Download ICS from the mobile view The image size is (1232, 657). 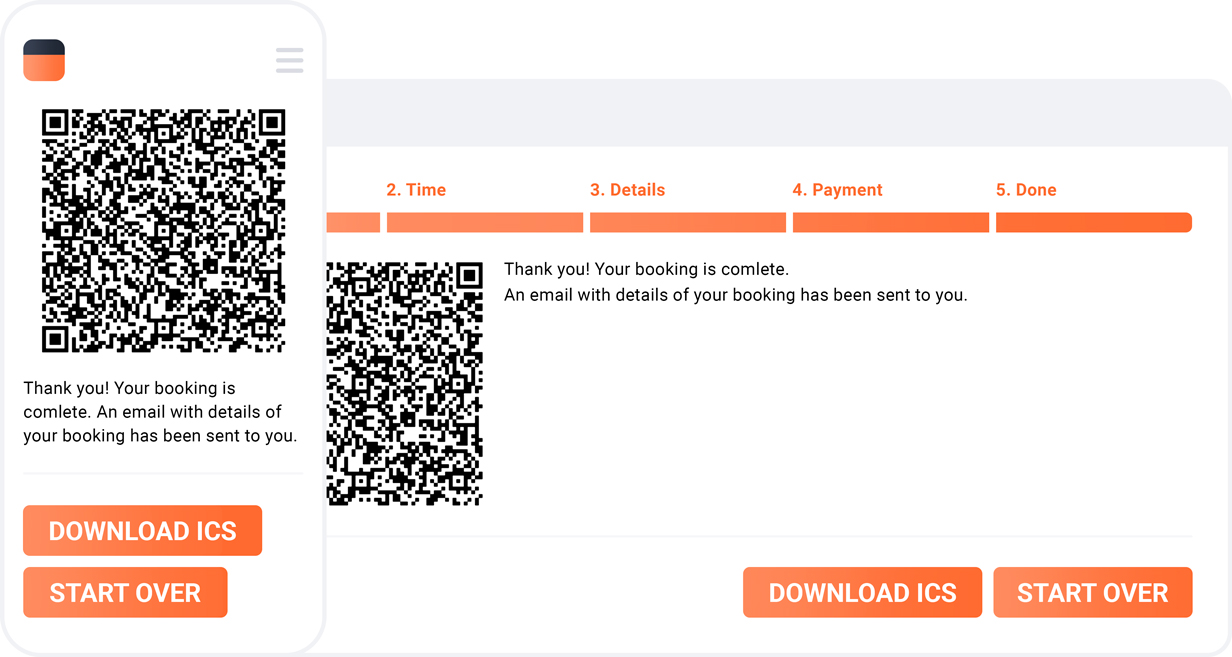[x=142, y=531]
